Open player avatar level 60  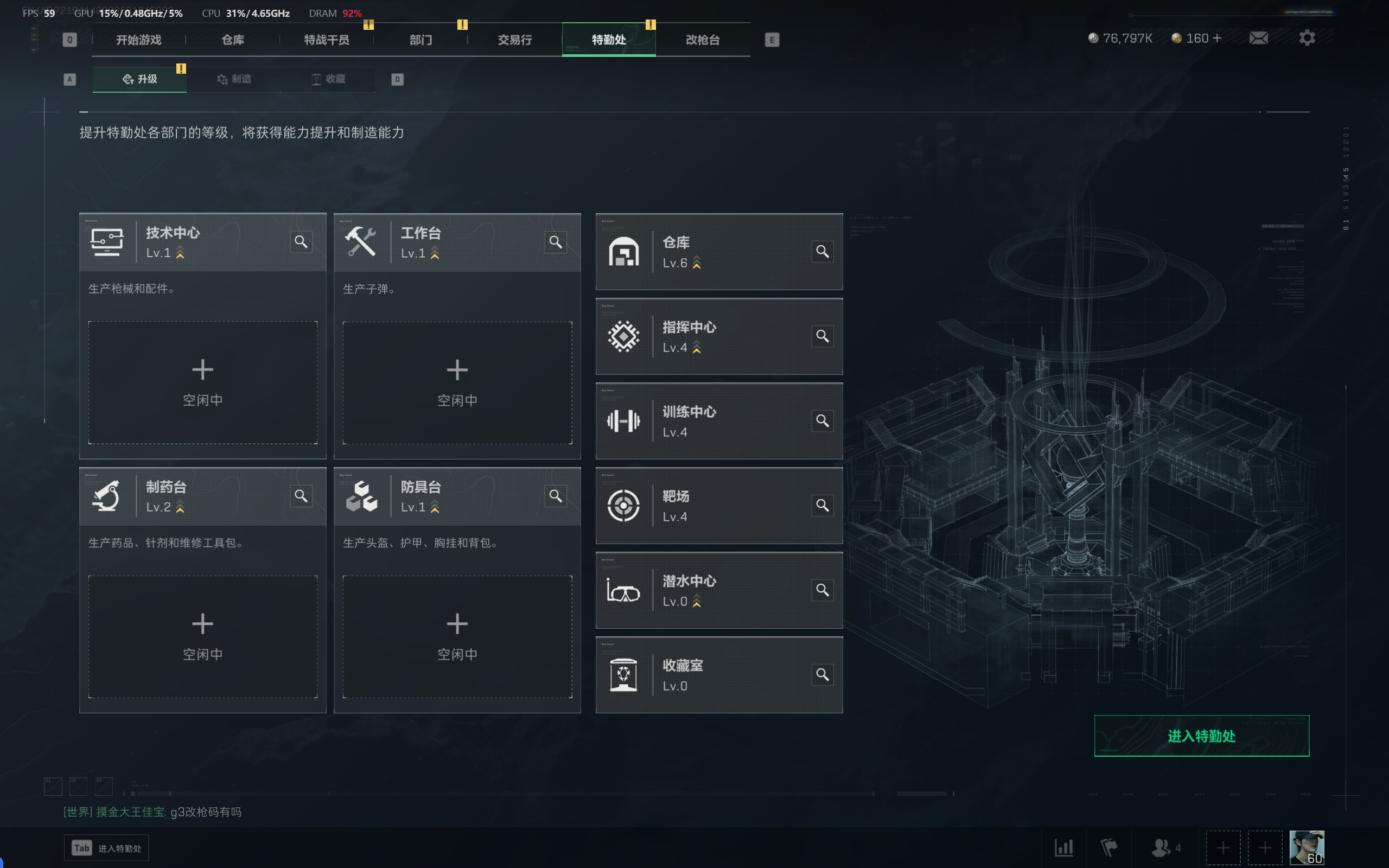[x=1307, y=847]
